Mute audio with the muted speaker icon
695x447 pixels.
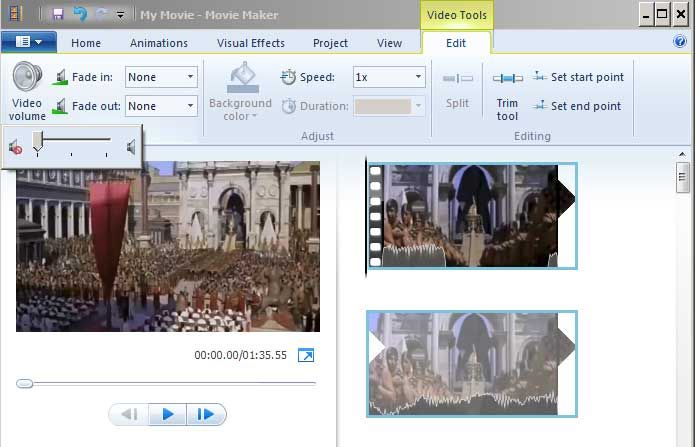[x=16, y=147]
